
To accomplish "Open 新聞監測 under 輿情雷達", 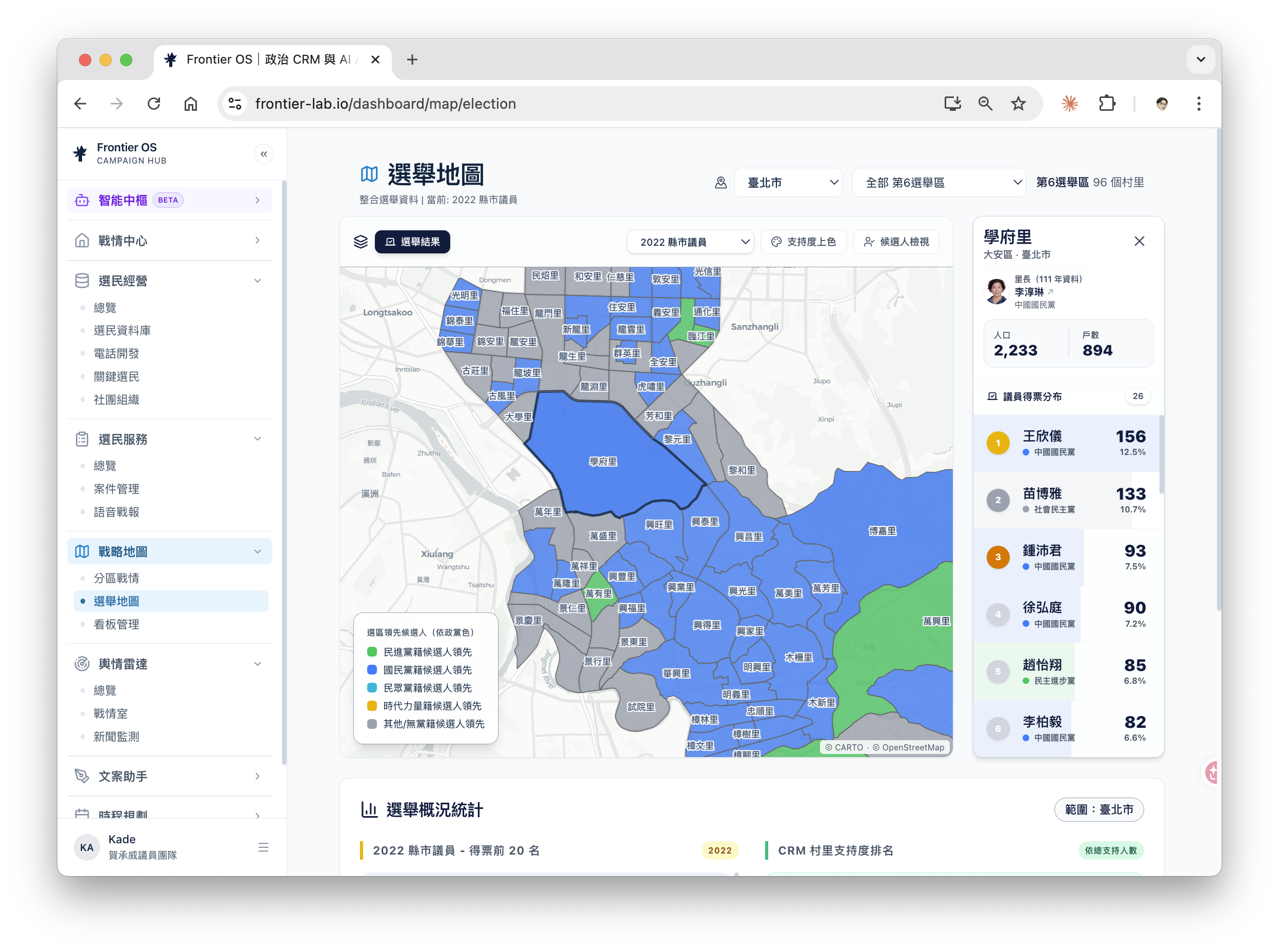I will tap(116, 737).
